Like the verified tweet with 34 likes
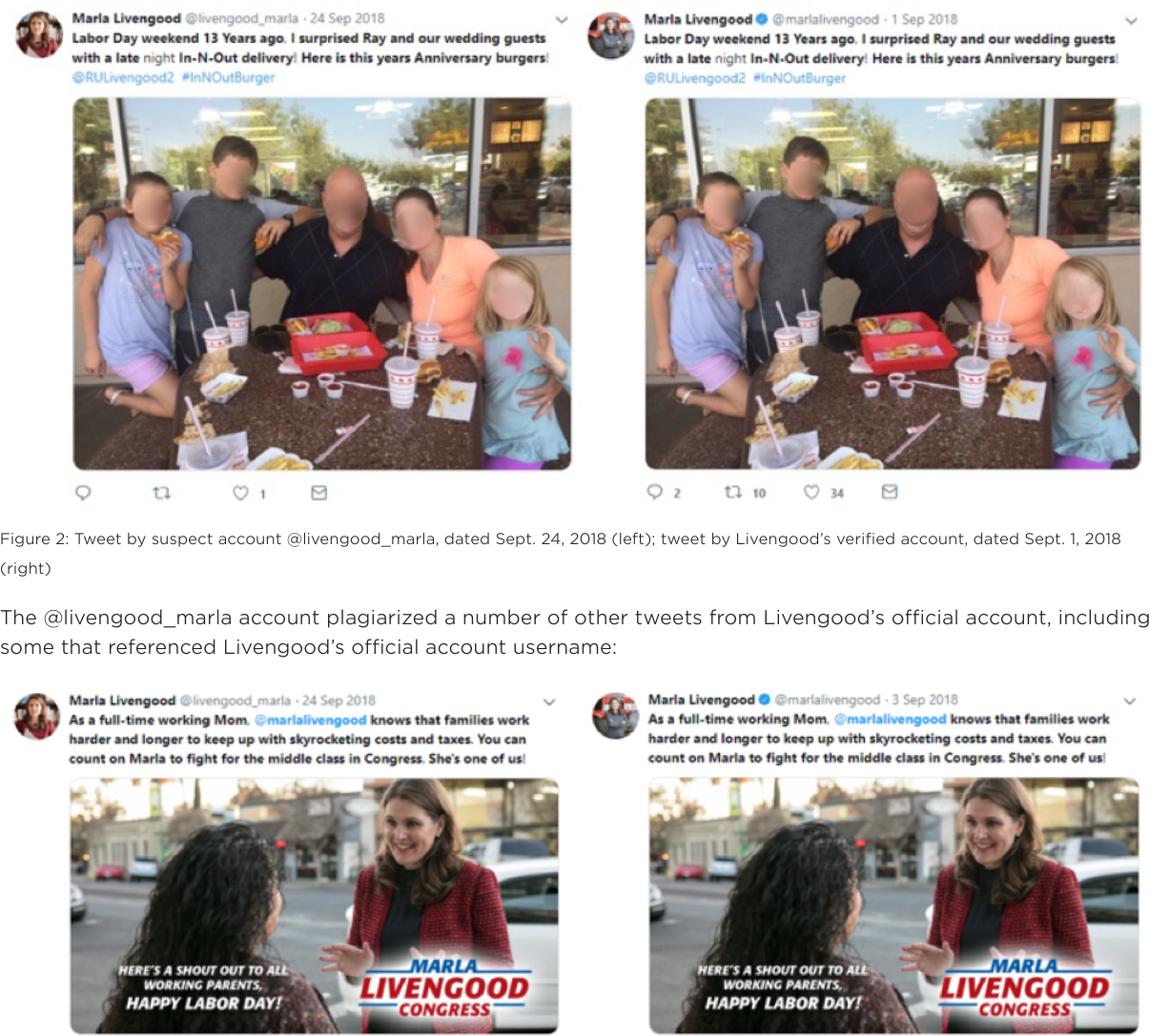Screen dimensions: 1149x1036 pyautogui.click(x=811, y=492)
